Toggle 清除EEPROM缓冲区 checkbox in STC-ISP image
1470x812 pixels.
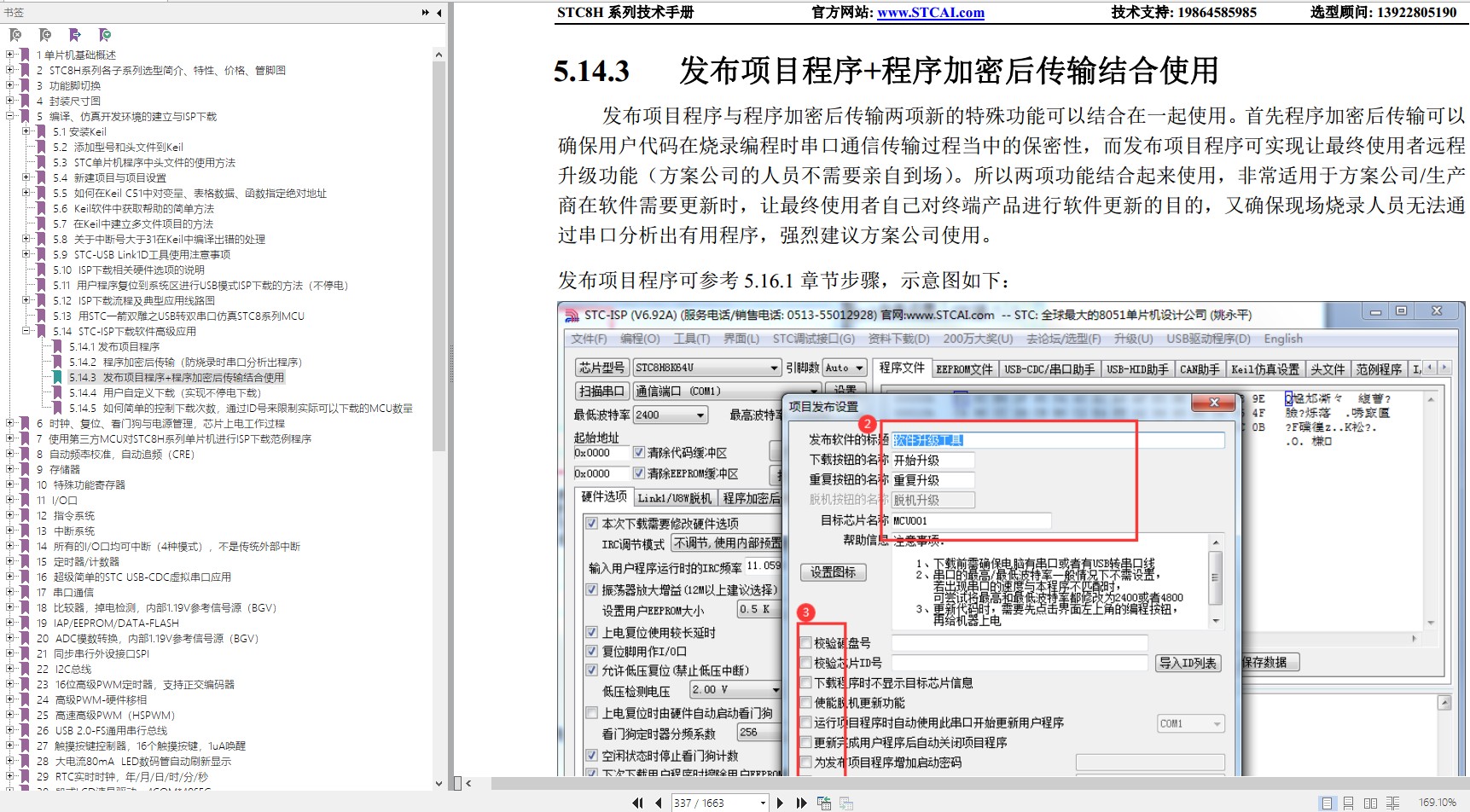click(x=638, y=473)
